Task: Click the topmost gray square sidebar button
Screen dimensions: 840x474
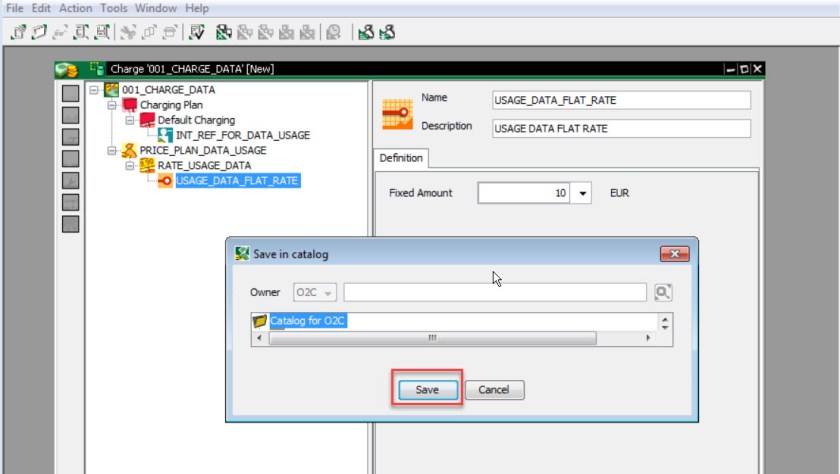Action: point(70,93)
